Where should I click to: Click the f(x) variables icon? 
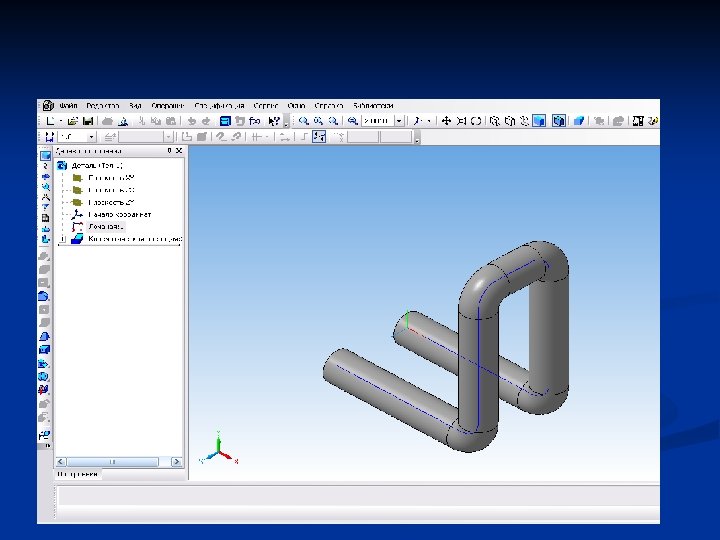pos(254,121)
